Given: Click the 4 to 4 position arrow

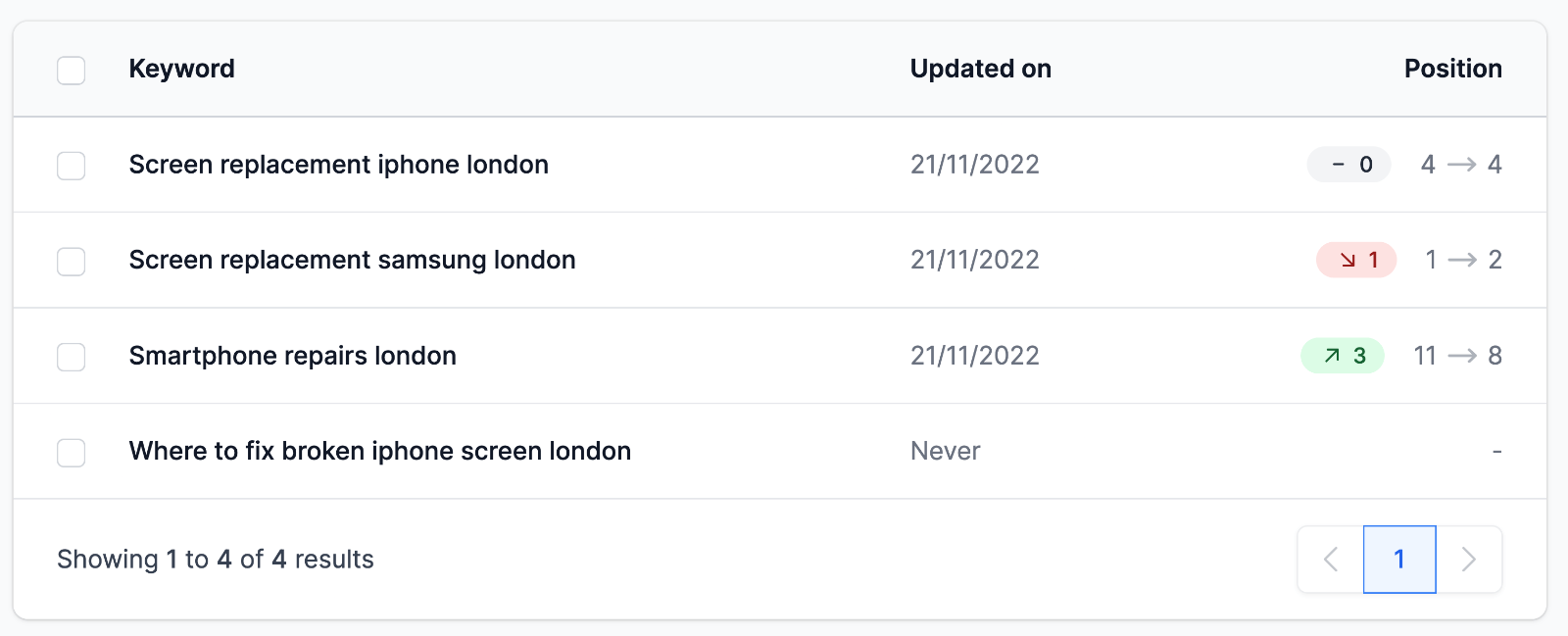Looking at the screenshot, I should pyautogui.click(x=1462, y=165).
